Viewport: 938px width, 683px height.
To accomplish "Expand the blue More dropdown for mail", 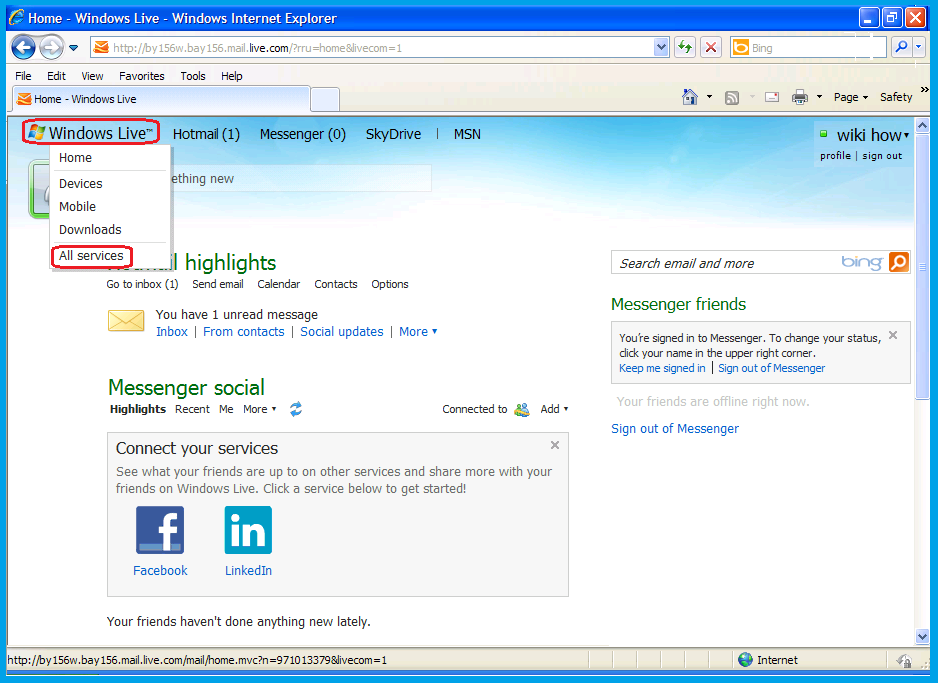I will pos(418,332).
